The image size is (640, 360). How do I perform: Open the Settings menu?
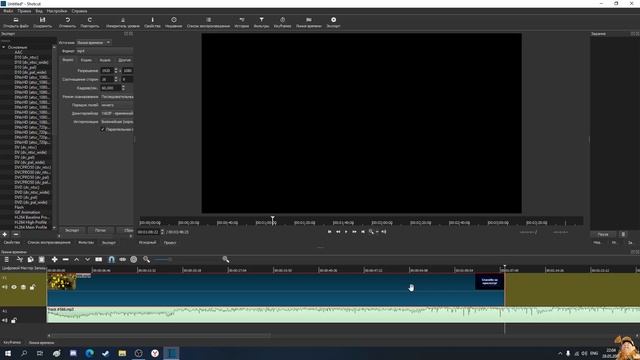coord(57,11)
